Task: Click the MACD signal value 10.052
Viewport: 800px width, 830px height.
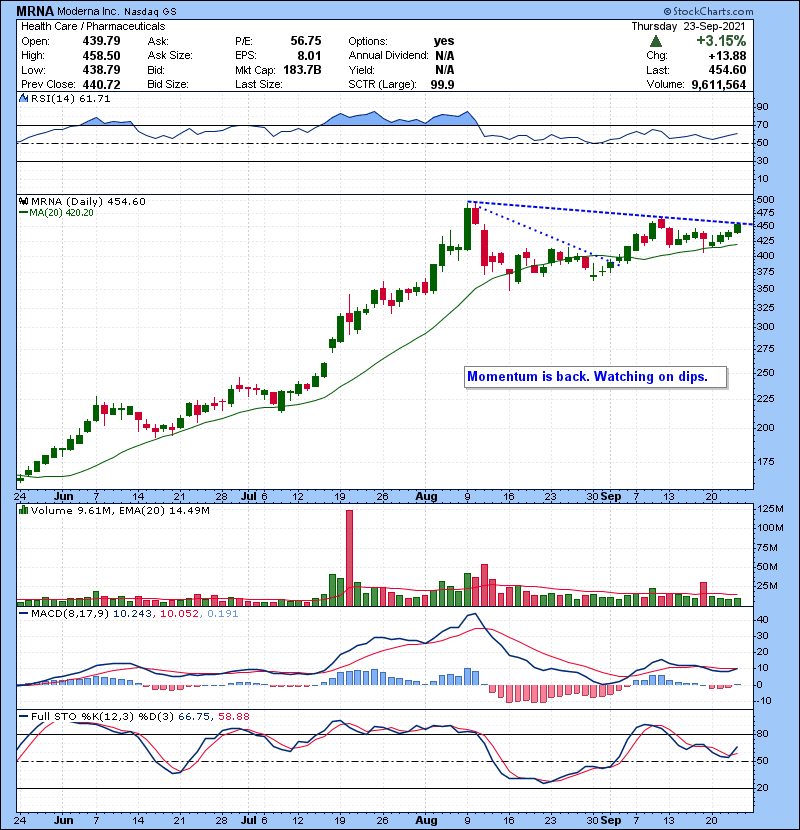Action: coord(179,614)
